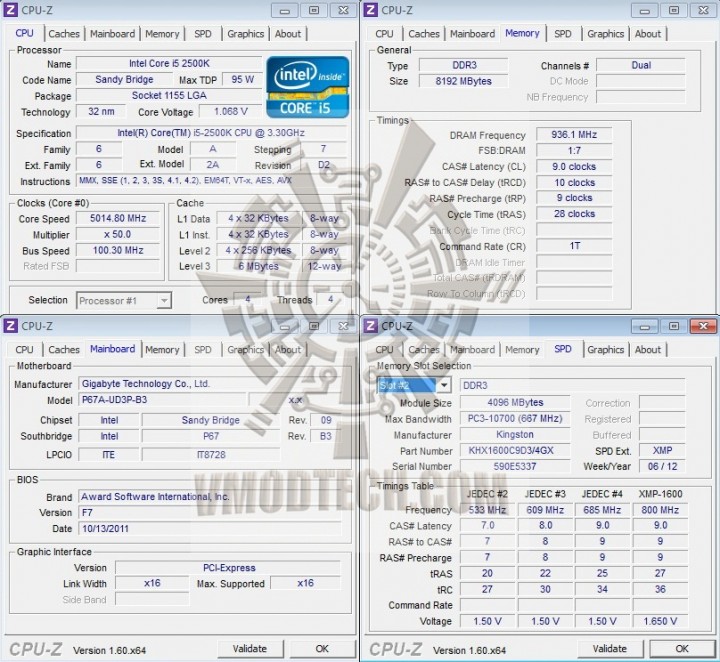
Task: Click the BIOS Date field 10/13/2011
Action: [210, 529]
